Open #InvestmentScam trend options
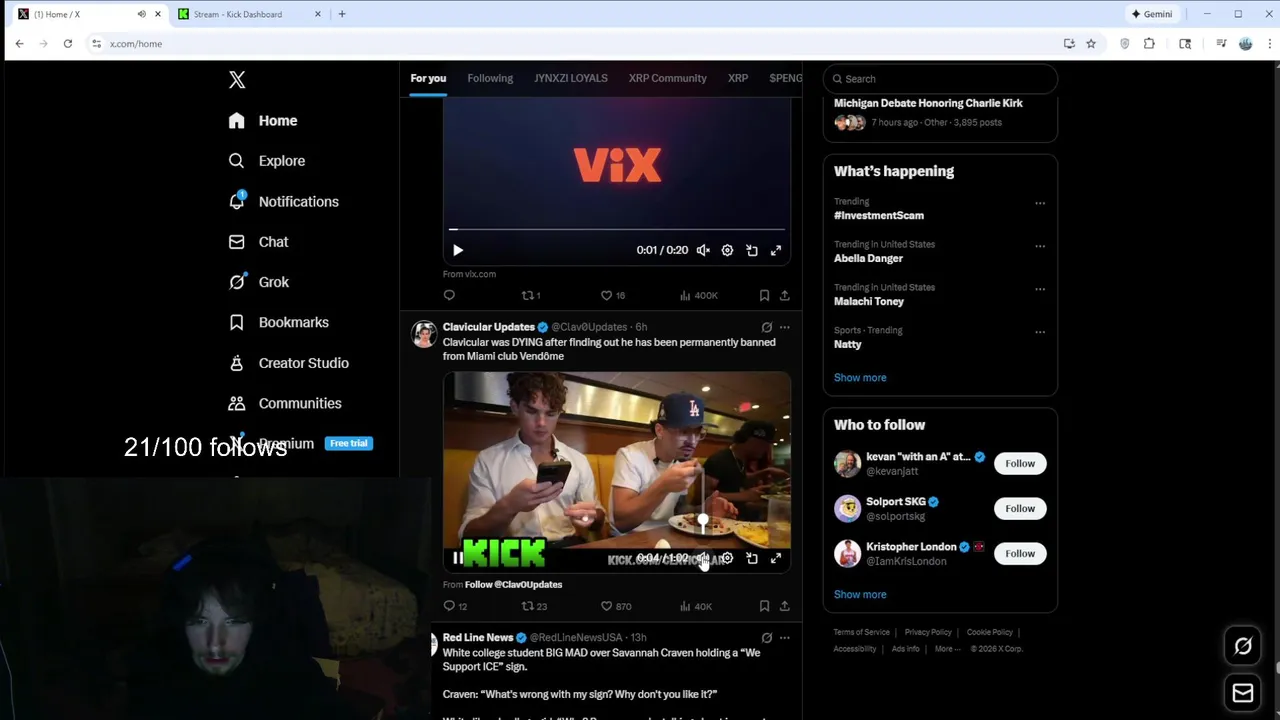 point(1040,203)
